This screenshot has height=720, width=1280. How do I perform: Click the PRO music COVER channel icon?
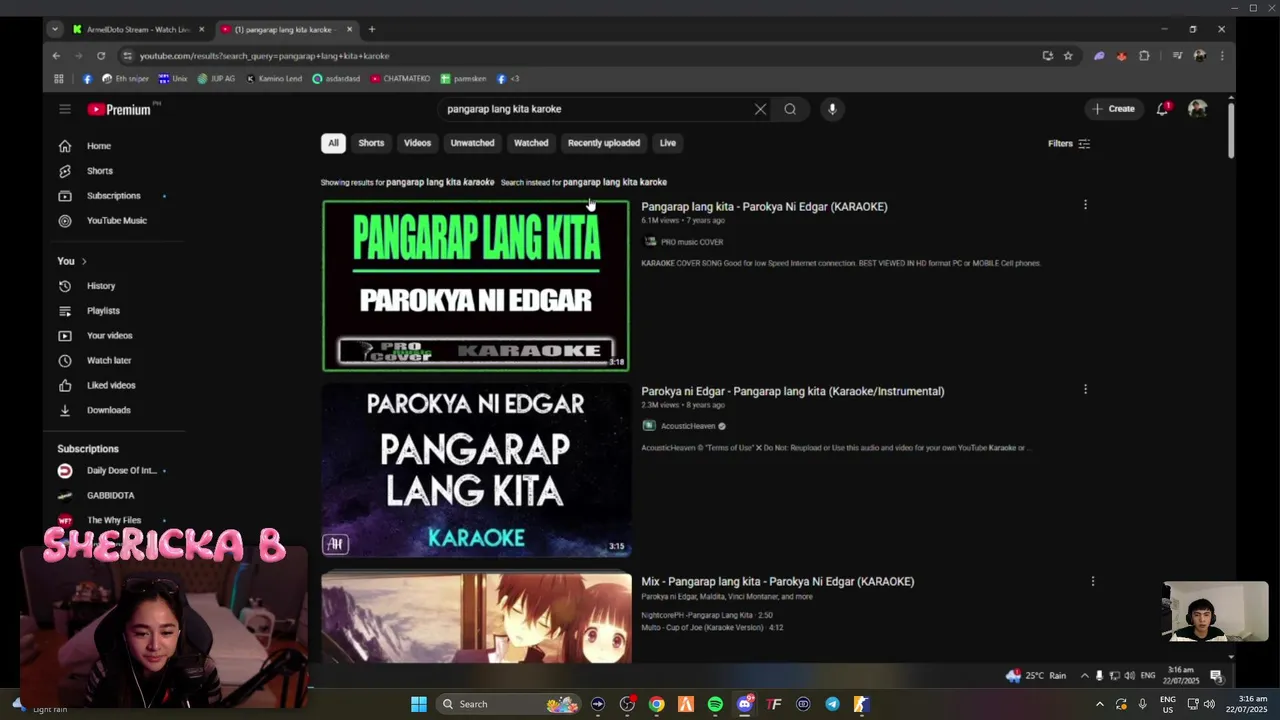click(x=650, y=241)
